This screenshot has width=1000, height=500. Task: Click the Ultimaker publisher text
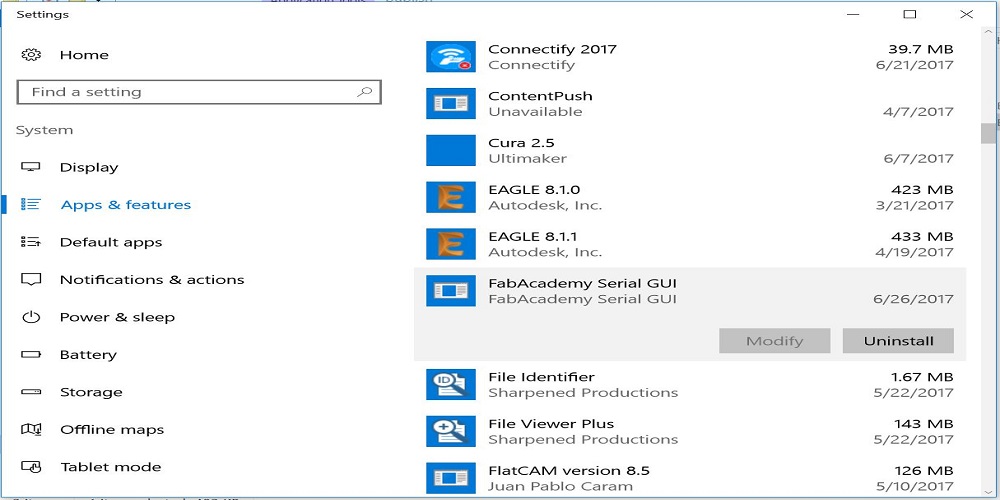pos(527,158)
